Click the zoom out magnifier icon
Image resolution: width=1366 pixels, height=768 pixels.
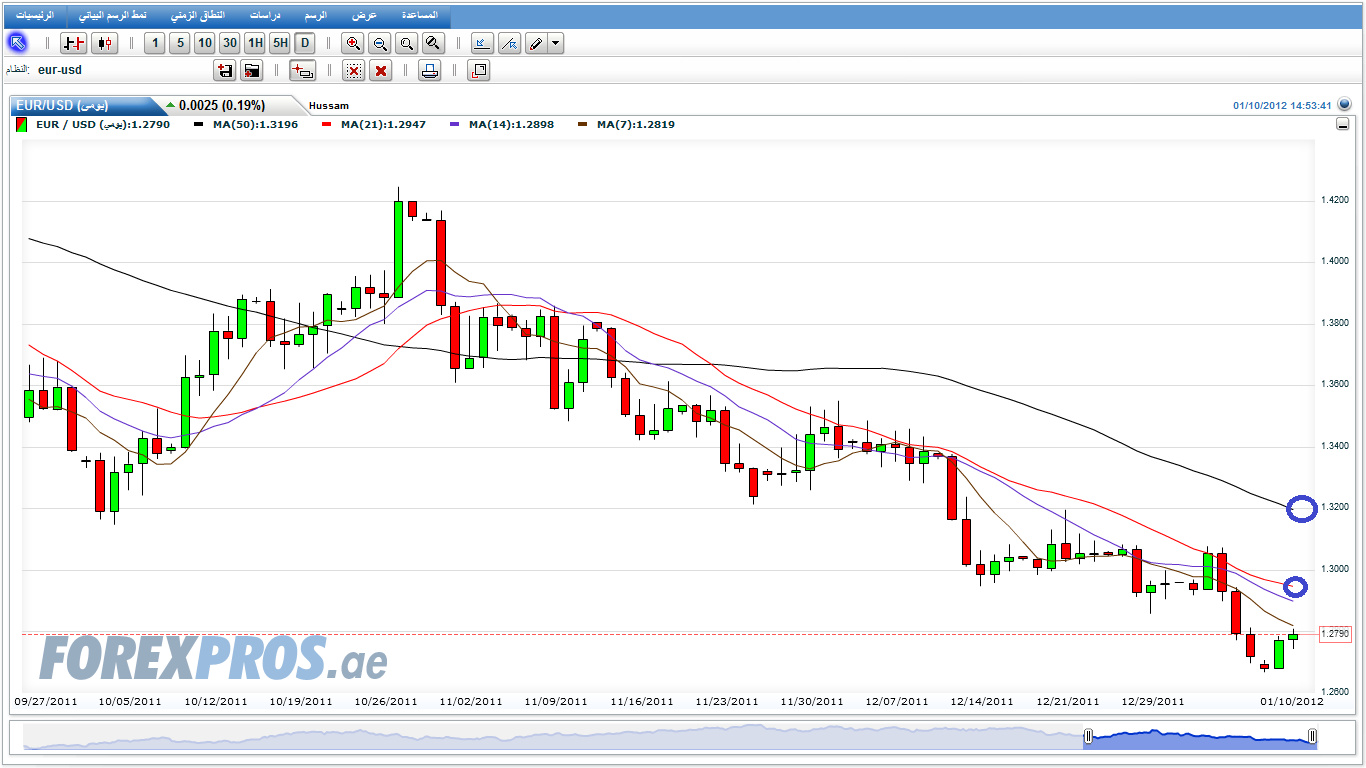coord(379,43)
